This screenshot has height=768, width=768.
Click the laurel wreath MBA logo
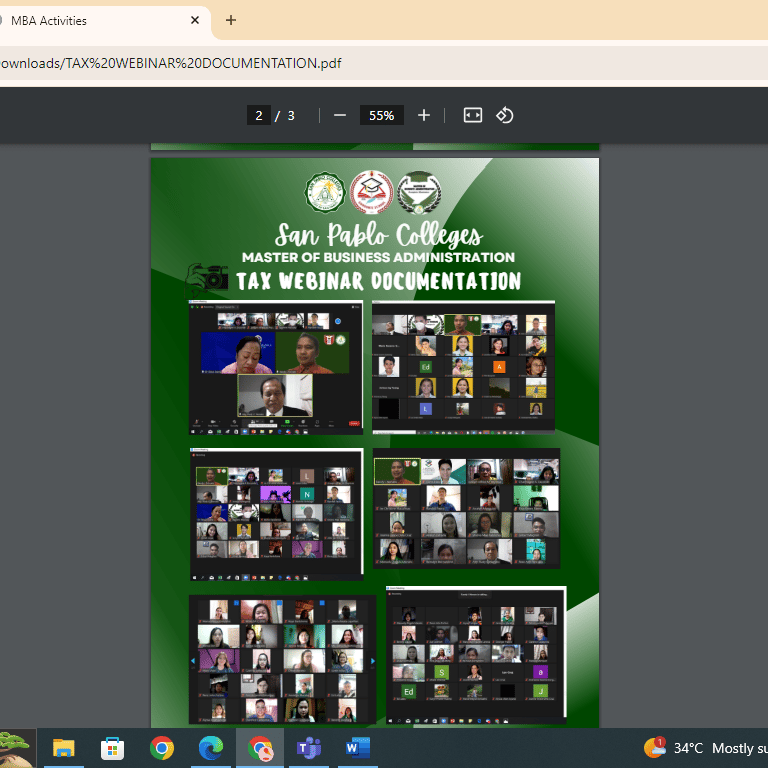point(419,192)
